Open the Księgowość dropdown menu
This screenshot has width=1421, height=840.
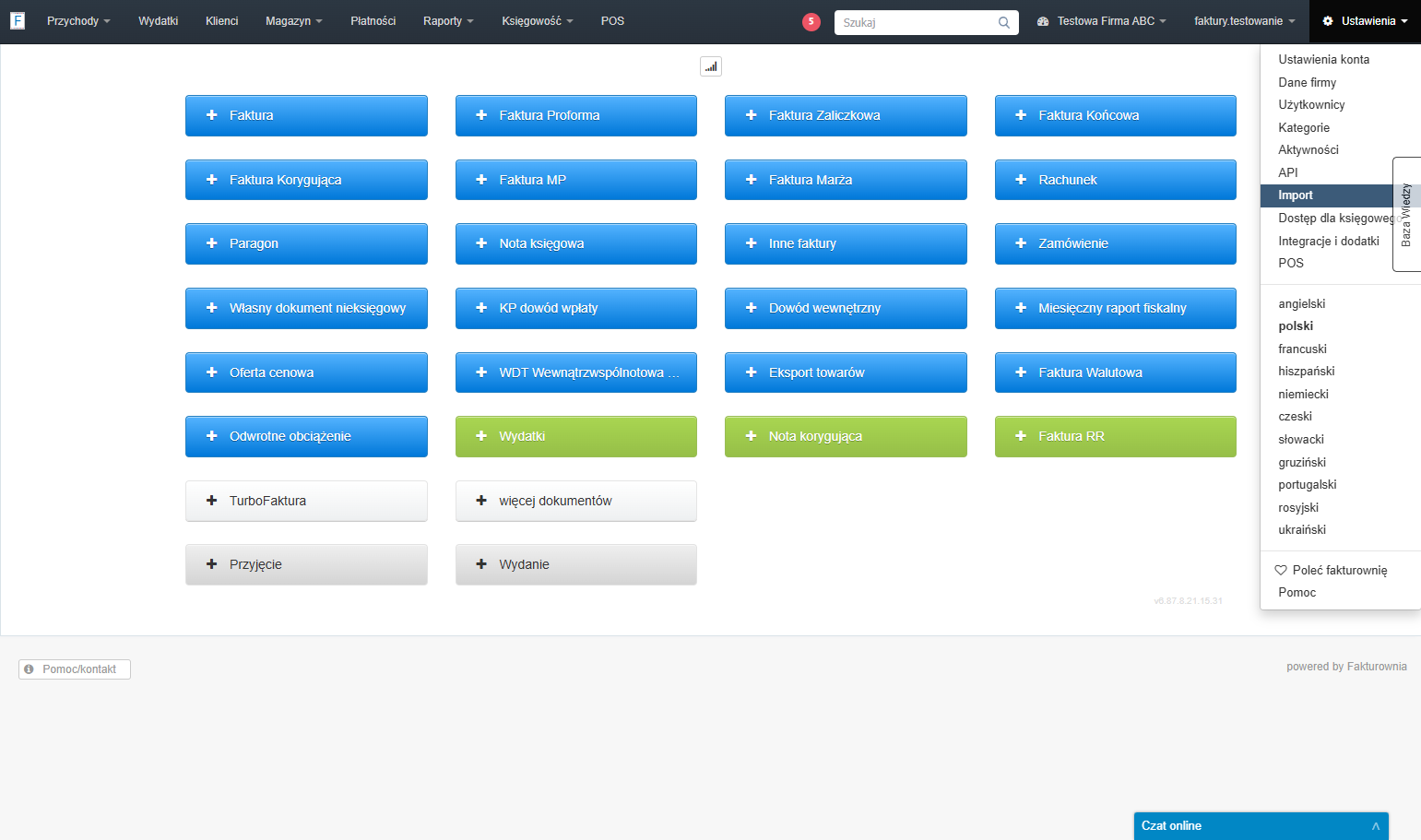[x=537, y=21]
